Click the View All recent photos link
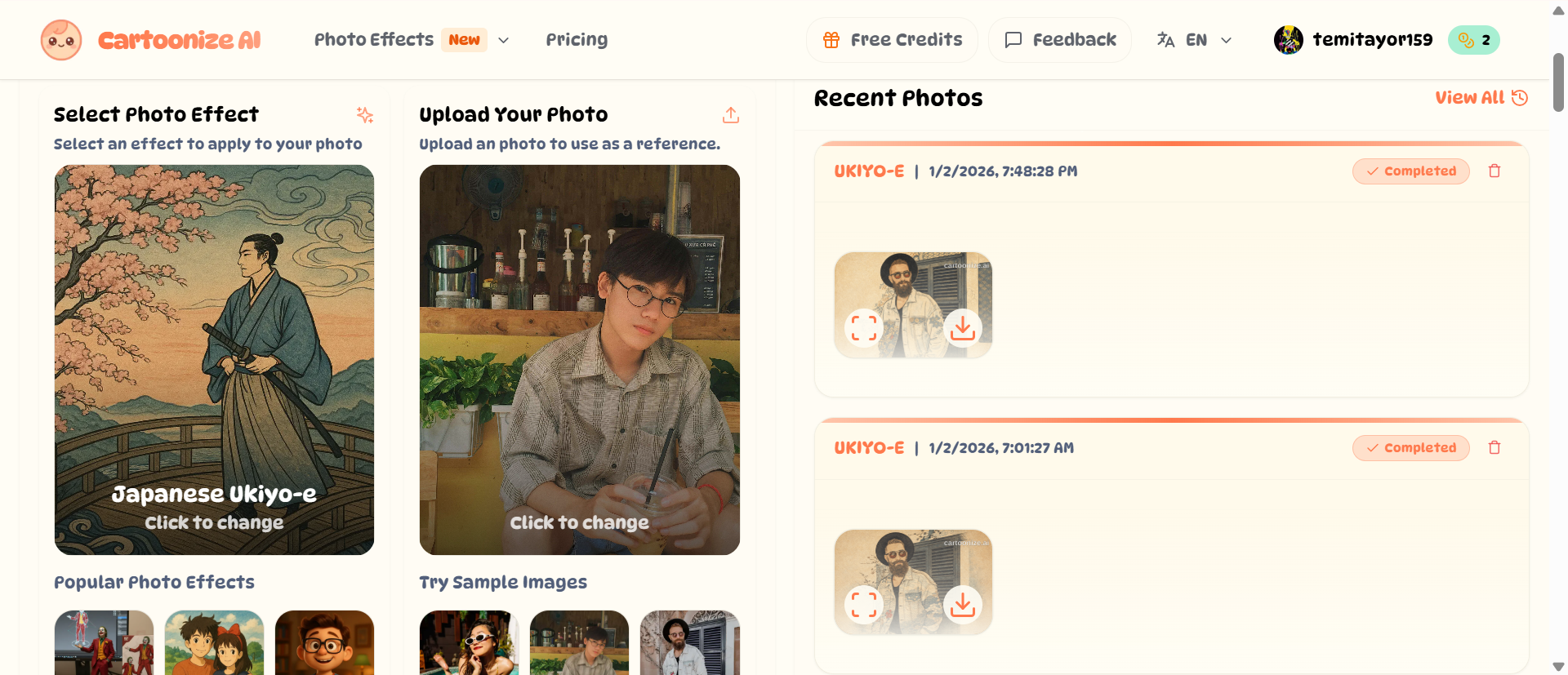The image size is (1568, 675). [x=1481, y=98]
